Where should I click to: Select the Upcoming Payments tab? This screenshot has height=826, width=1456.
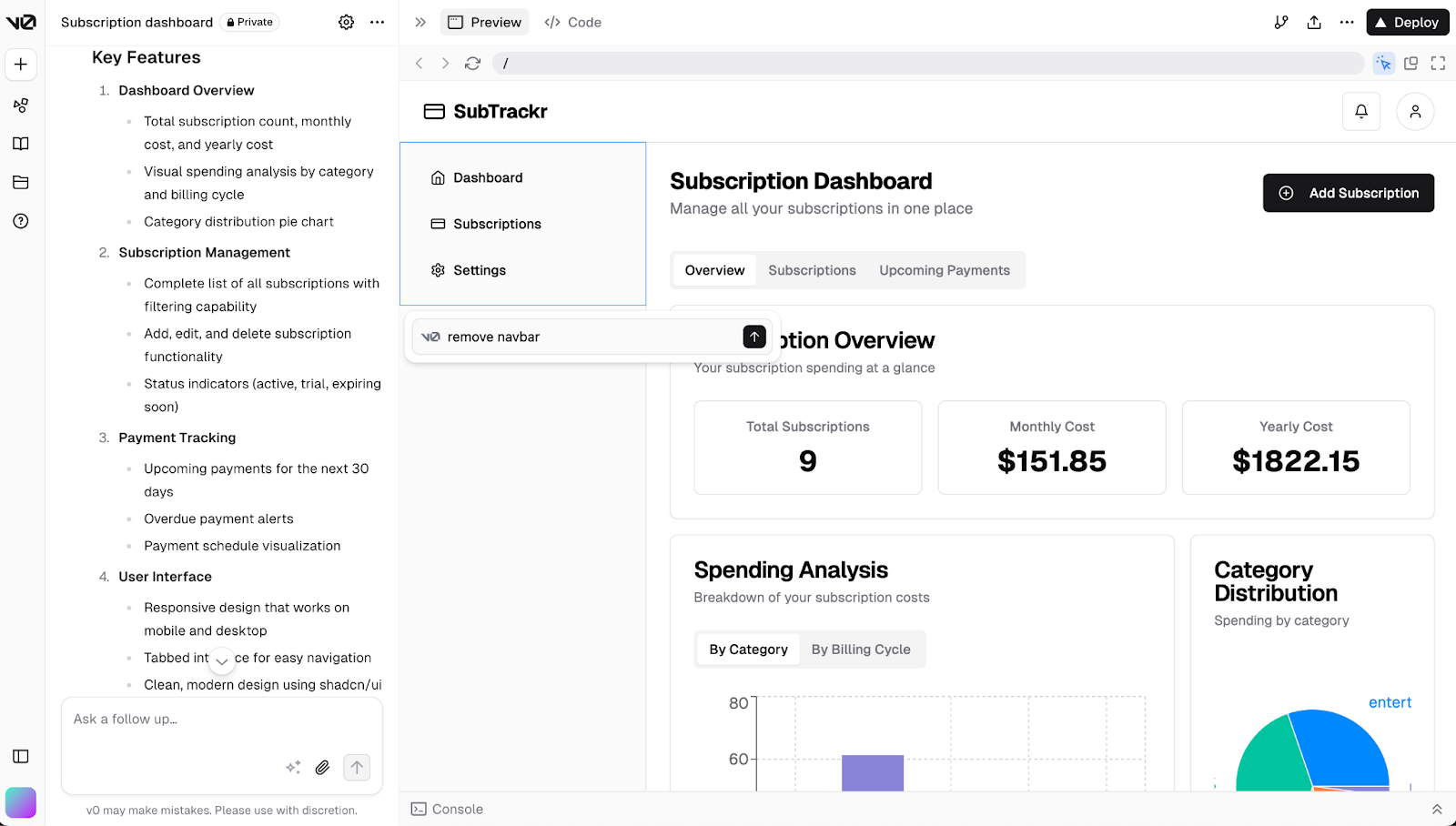[945, 270]
